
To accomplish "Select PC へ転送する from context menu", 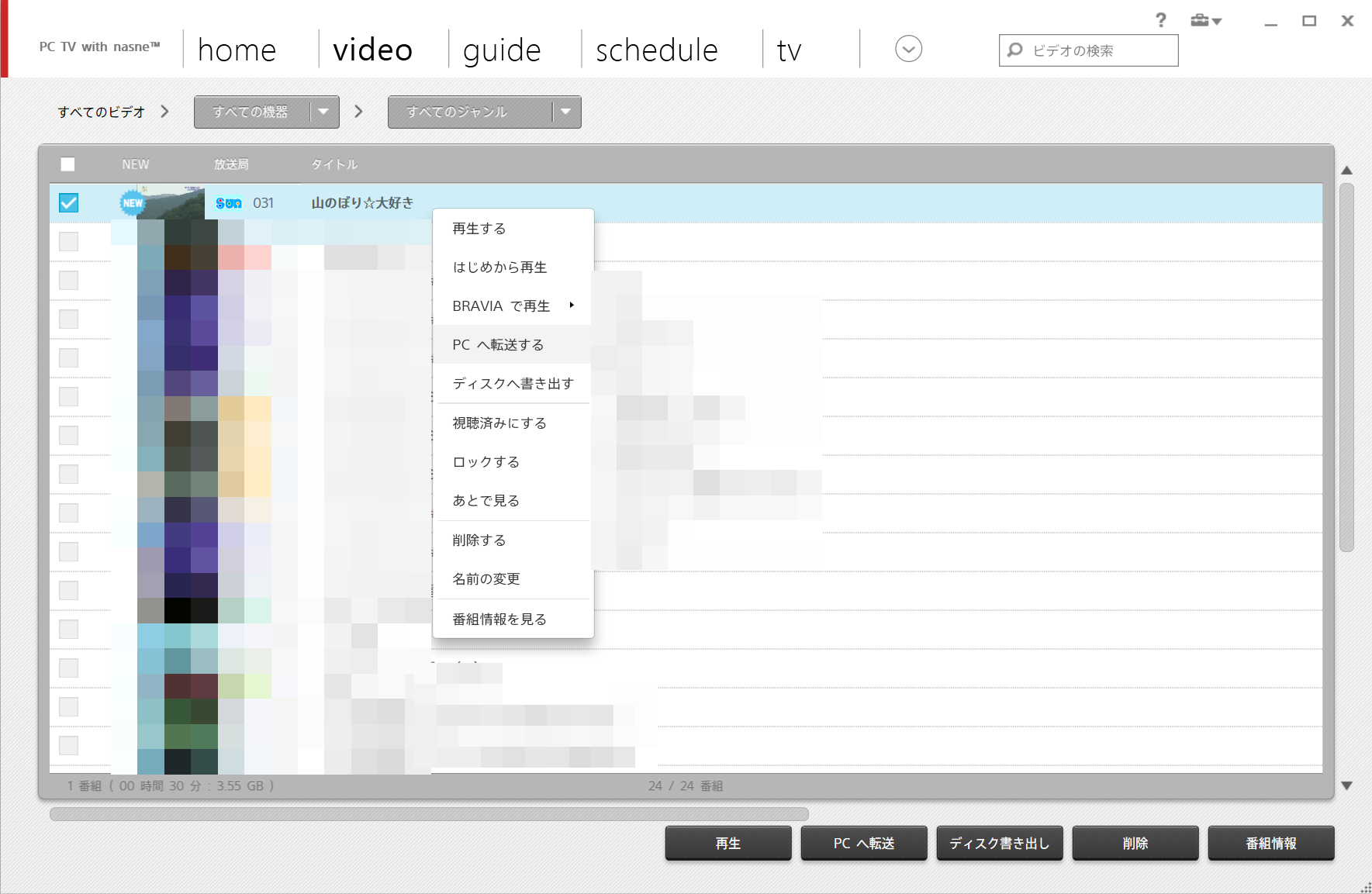I will click(x=498, y=345).
